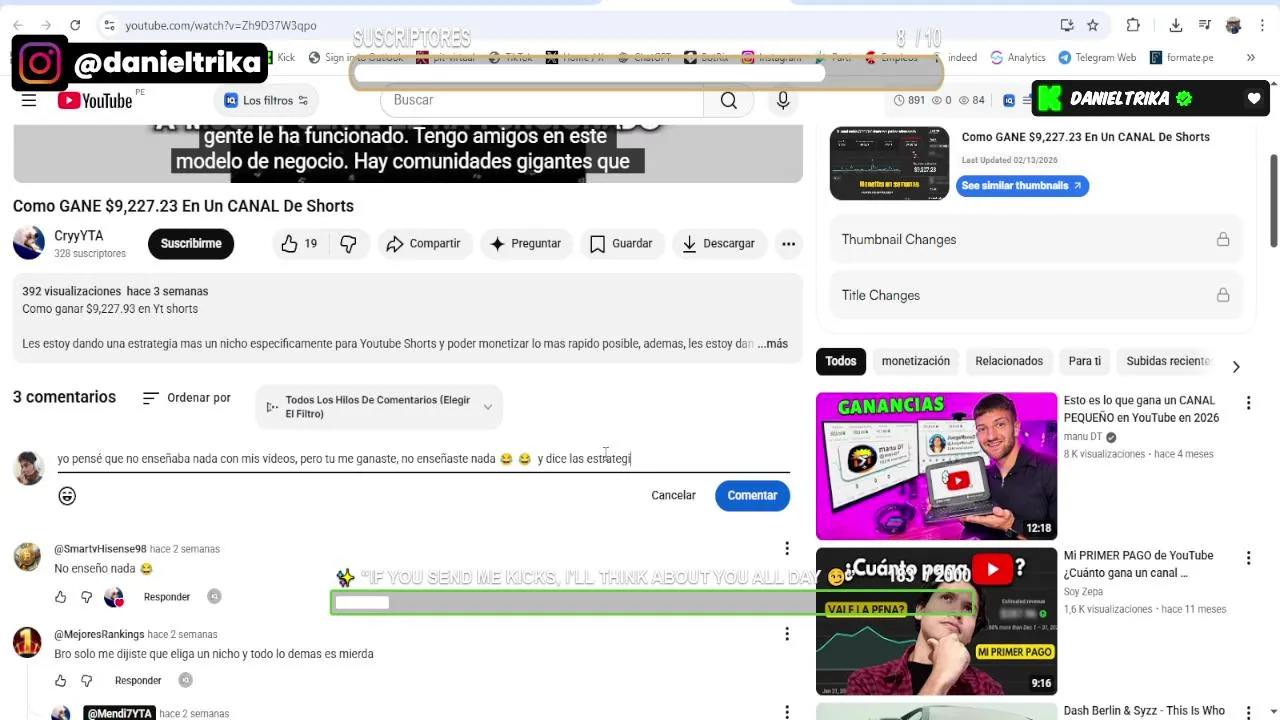Viewport: 1280px width, 720px height.
Task: Open the browser extensions puzzle icon
Action: click(x=1133, y=25)
